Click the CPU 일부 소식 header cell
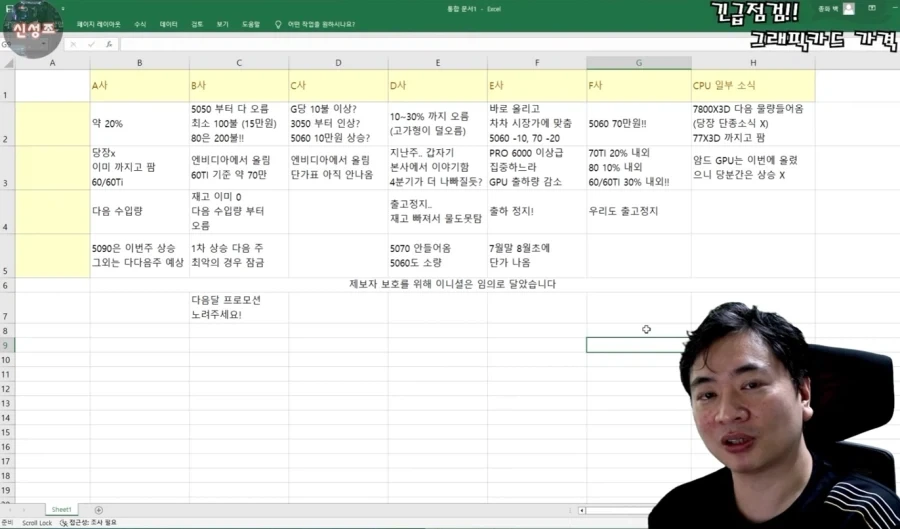The width and height of the screenshot is (900, 529). pyautogui.click(x=753, y=86)
